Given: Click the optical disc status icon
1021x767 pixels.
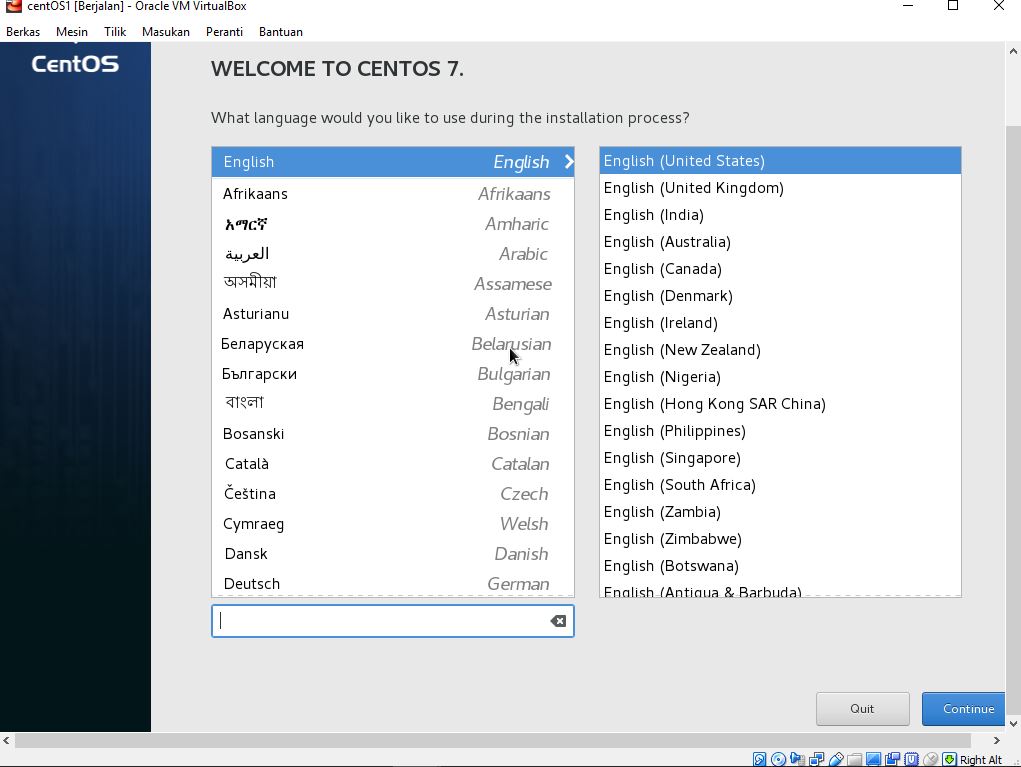Looking at the screenshot, I should click(778, 759).
